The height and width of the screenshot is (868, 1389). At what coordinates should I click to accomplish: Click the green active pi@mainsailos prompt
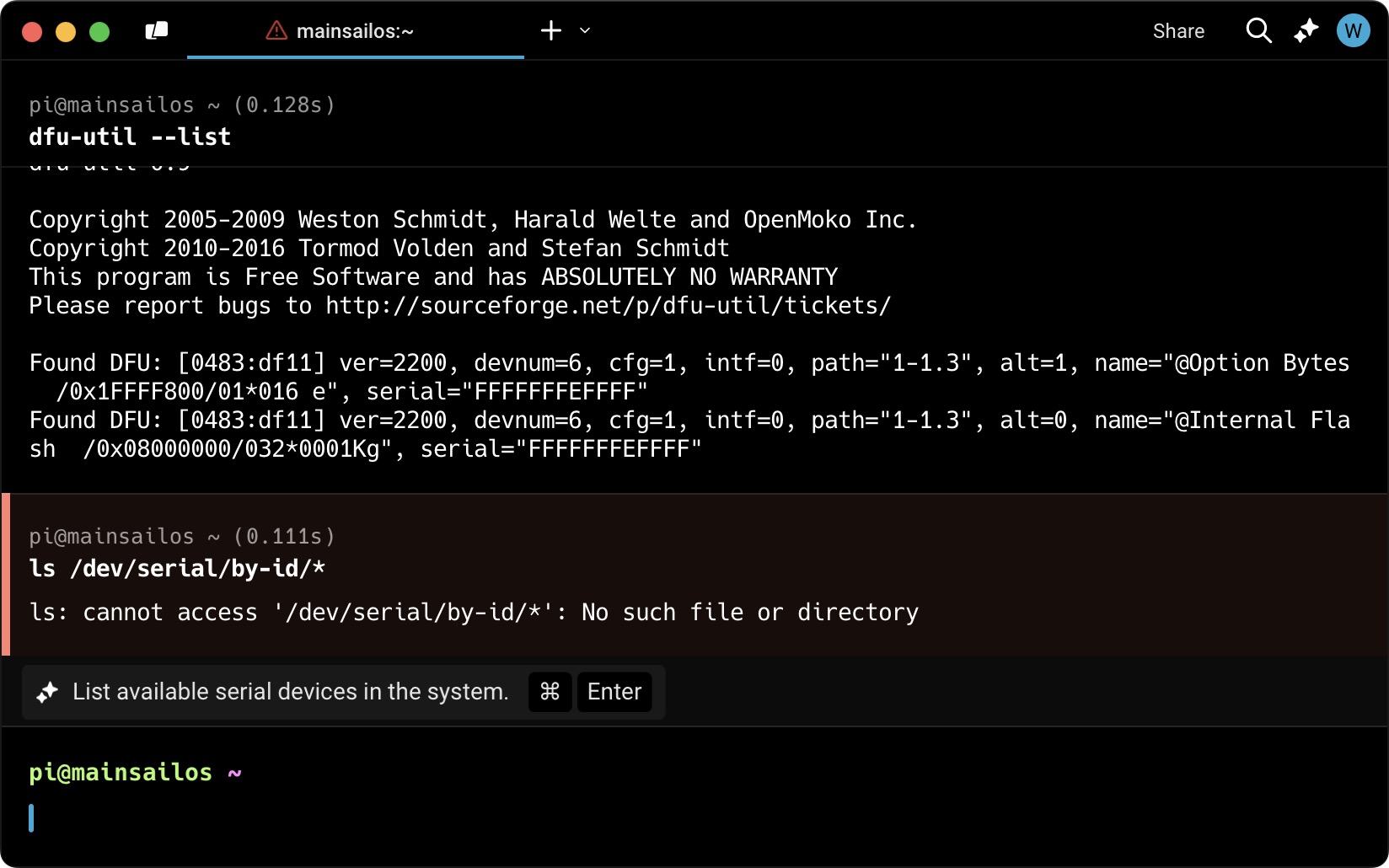pyautogui.click(x=135, y=772)
